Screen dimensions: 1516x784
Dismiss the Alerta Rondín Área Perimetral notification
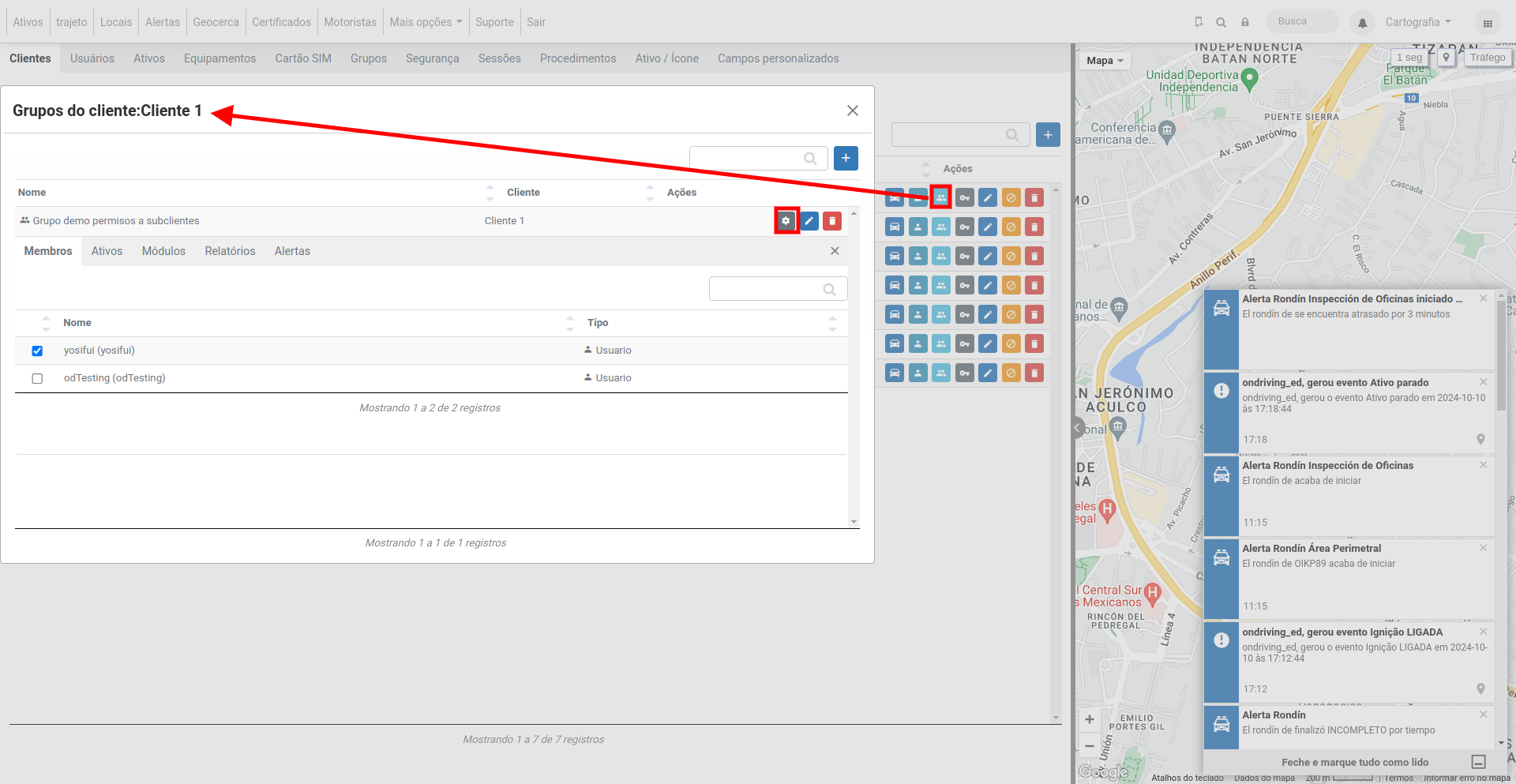[x=1483, y=548]
